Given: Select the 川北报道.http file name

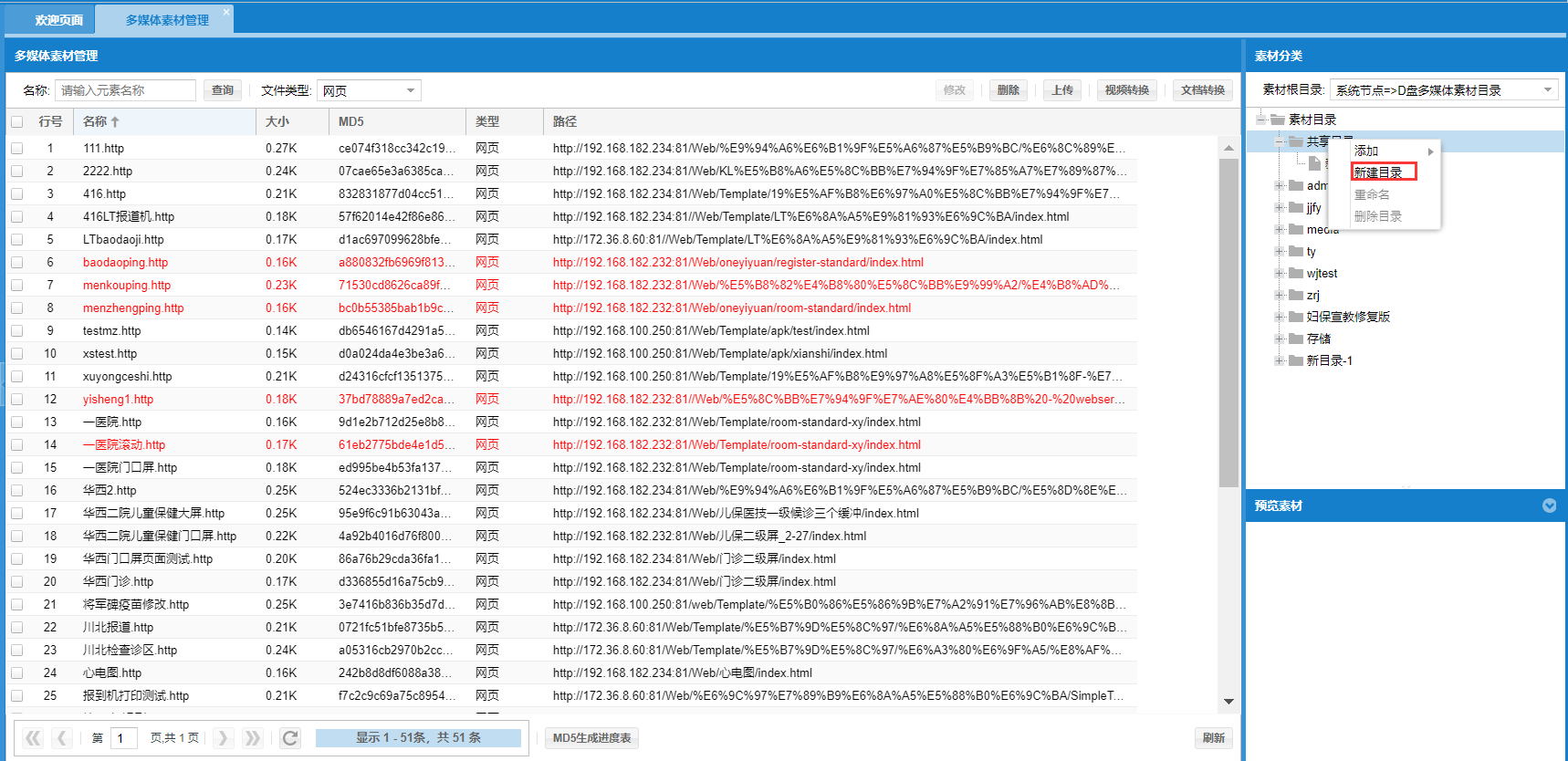Looking at the screenshot, I should point(119,627).
